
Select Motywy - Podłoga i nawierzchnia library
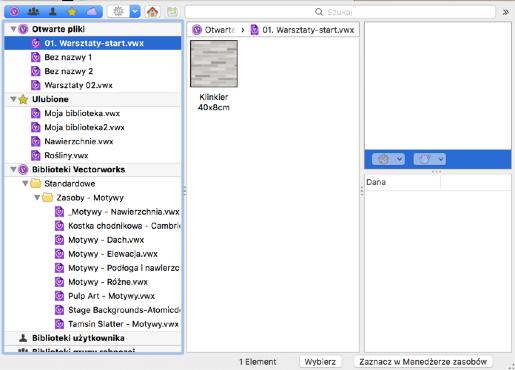pos(93,268)
